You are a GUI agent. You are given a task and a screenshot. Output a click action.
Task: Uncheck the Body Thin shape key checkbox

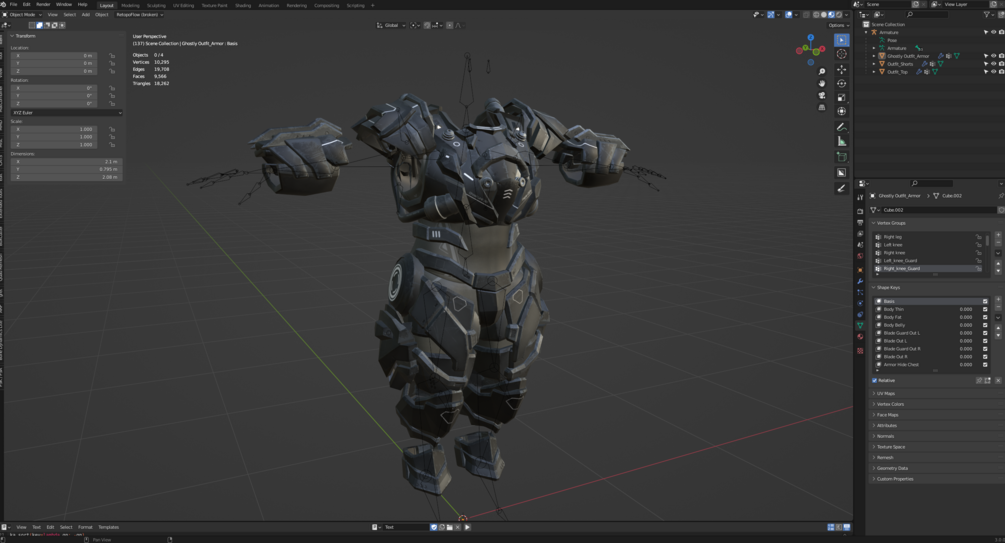coord(985,309)
